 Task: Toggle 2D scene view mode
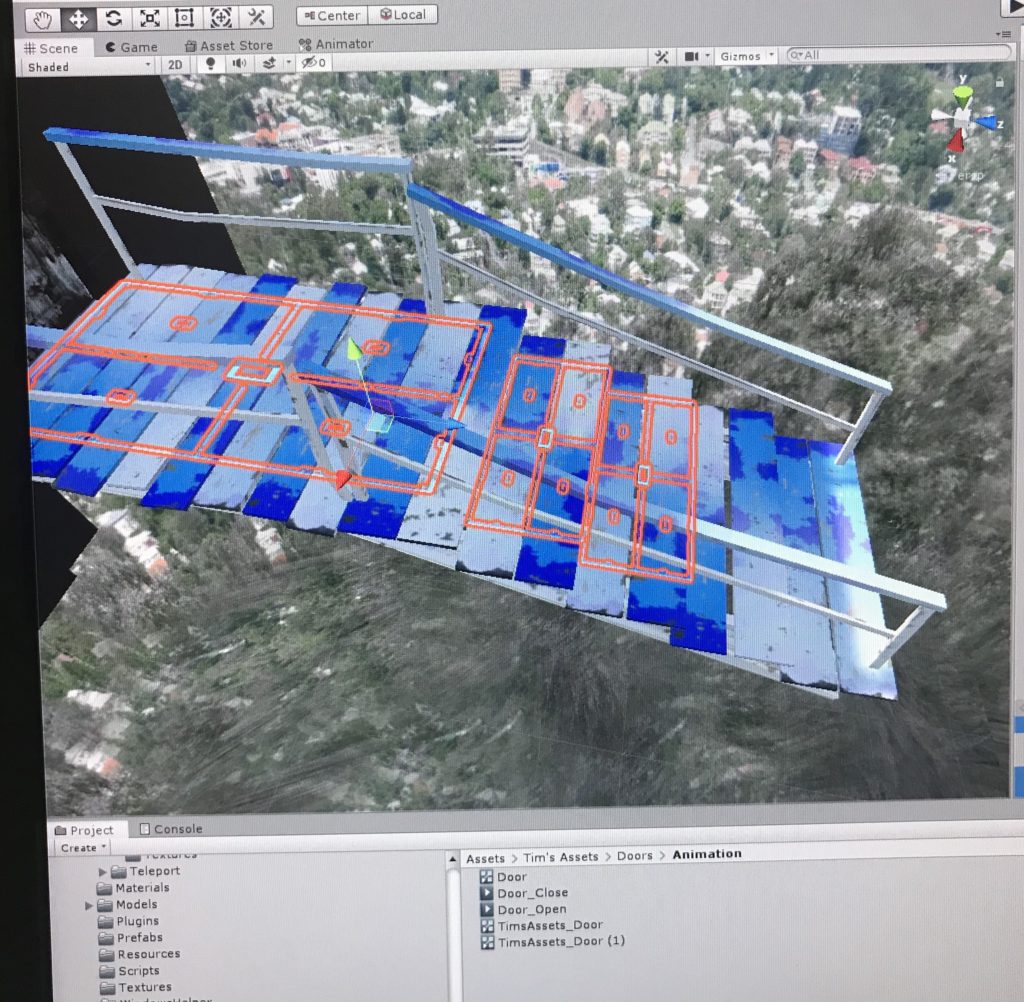175,65
